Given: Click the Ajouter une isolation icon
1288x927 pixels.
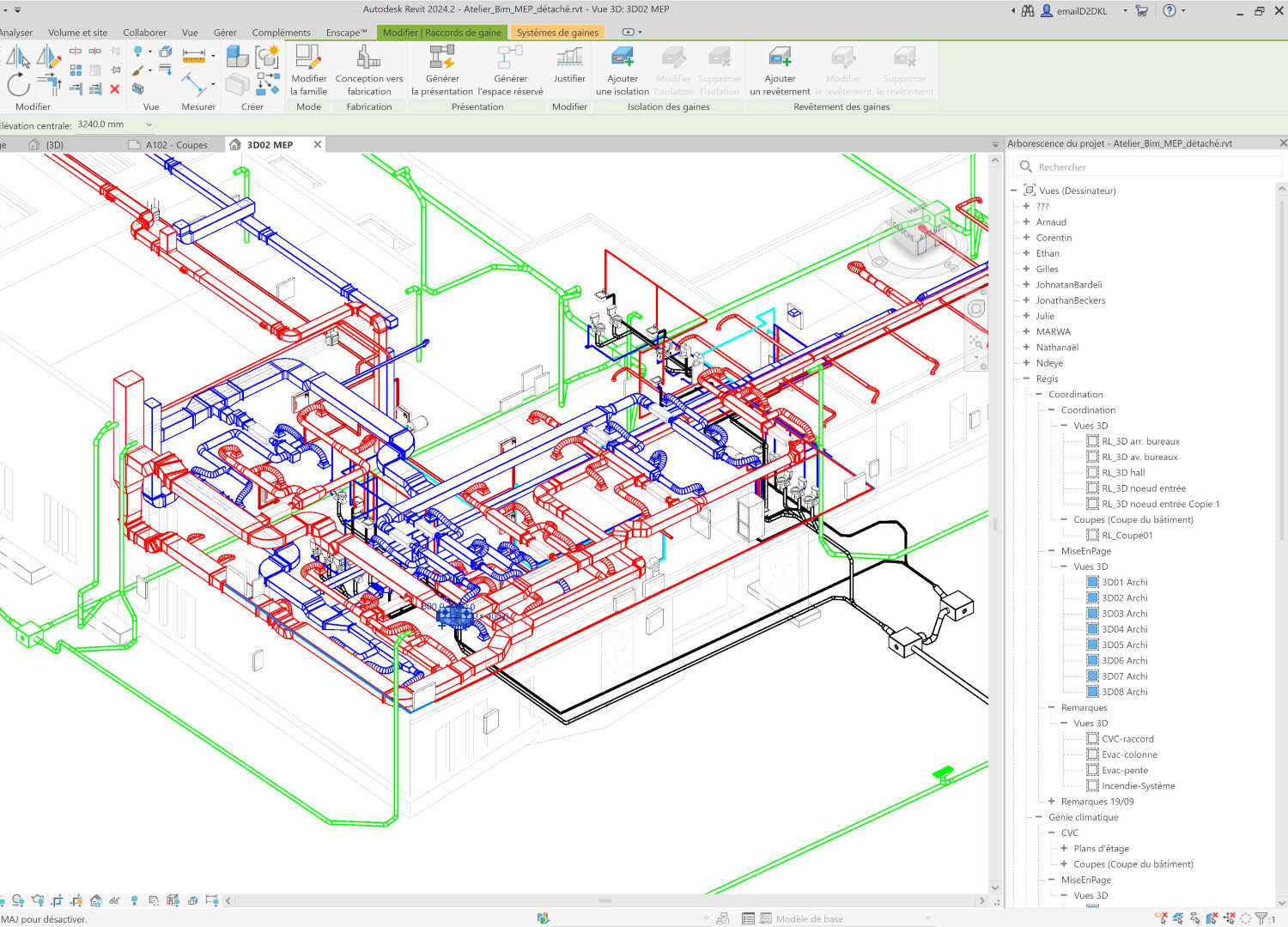Looking at the screenshot, I should tap(622, 58).
